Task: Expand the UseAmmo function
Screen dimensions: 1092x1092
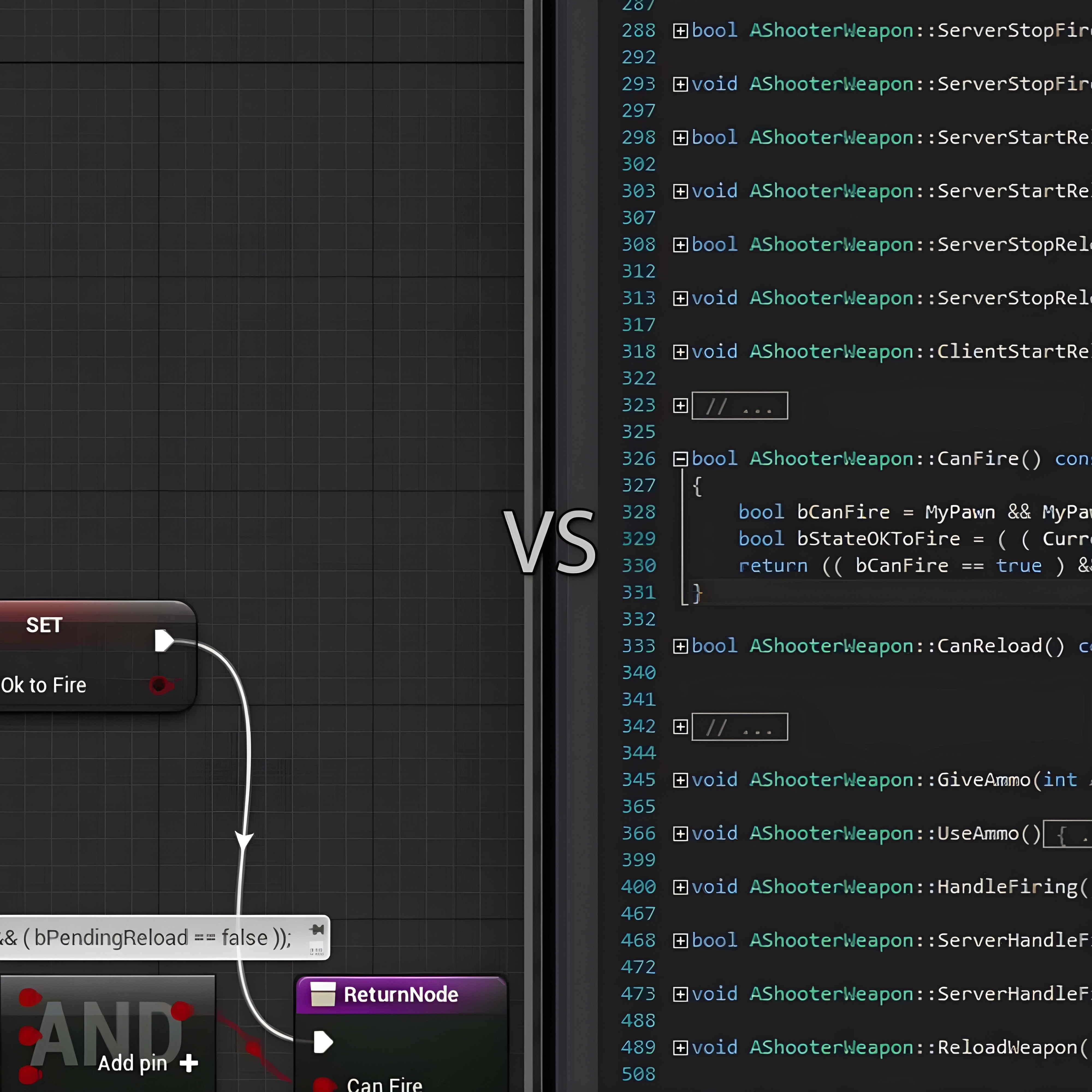Action: [x=681, y=834]
